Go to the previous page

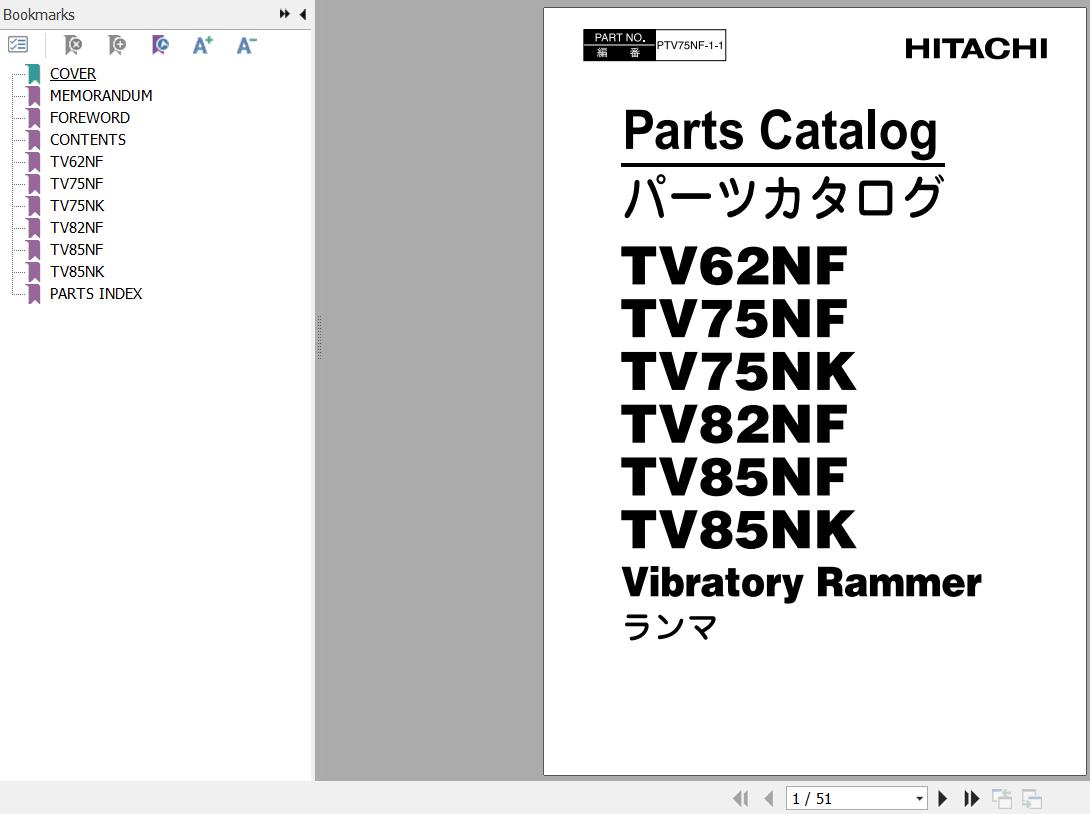click(768, 799)
